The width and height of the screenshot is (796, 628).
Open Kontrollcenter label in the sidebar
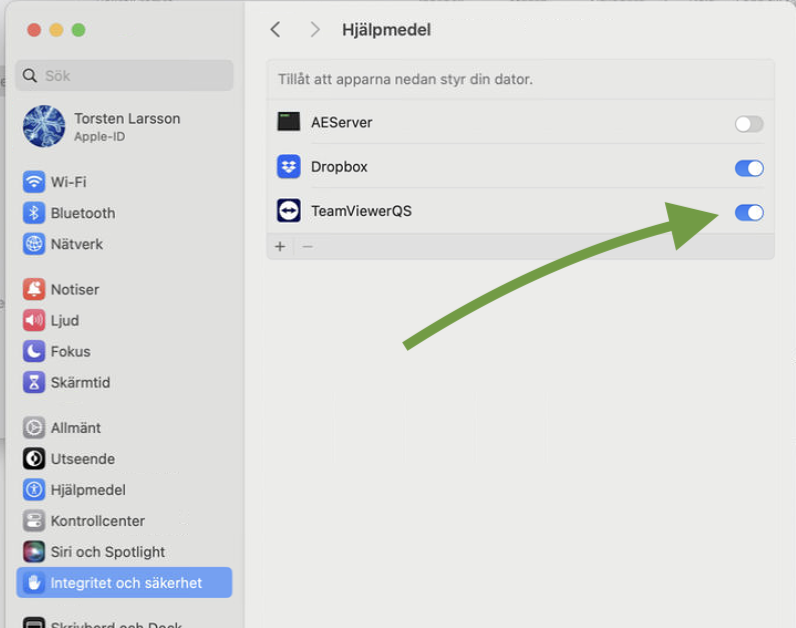[x=98, y=521]
